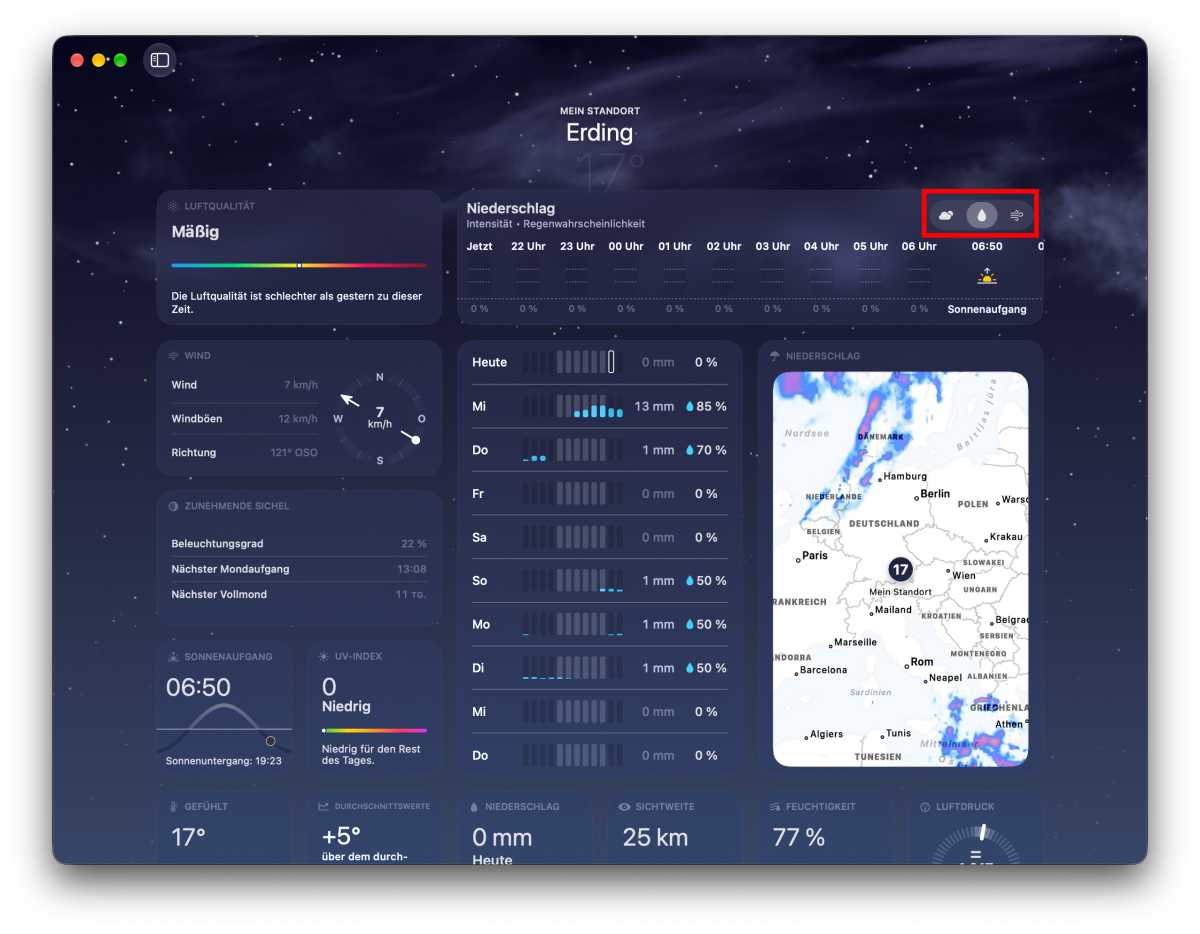Click moon icon beside Zunehmende Sichel
This screenshot has height=934, width=1200.
click(174, 506)
